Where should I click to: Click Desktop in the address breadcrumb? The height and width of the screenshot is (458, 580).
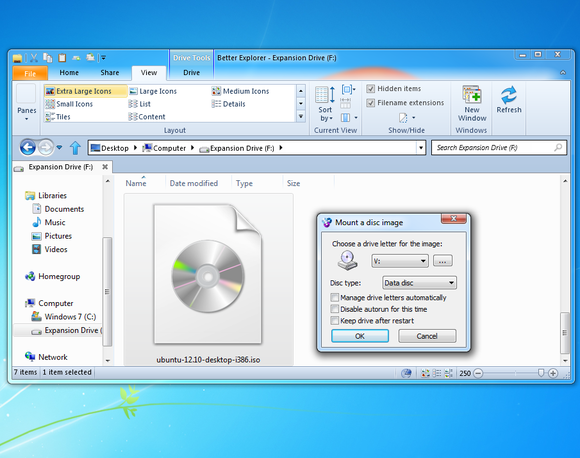(x=110, y=148)
